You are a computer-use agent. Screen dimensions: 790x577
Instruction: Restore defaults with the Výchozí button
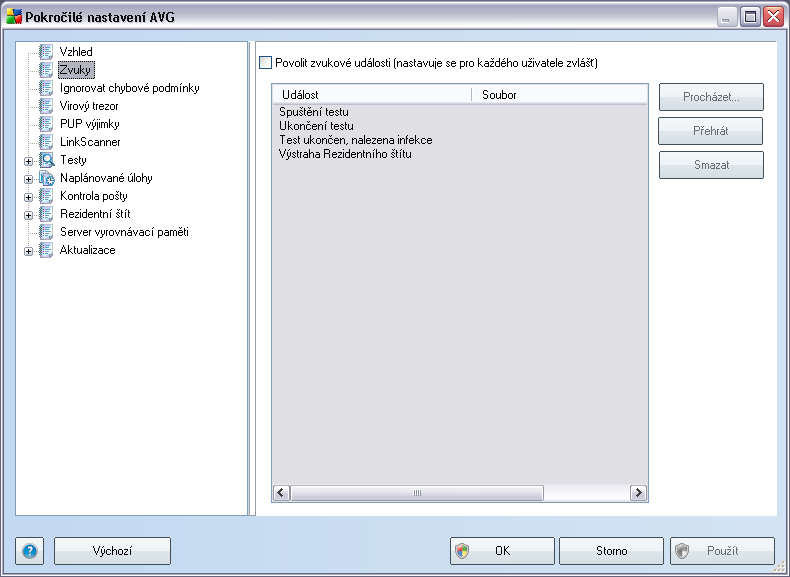pos(112,551)
